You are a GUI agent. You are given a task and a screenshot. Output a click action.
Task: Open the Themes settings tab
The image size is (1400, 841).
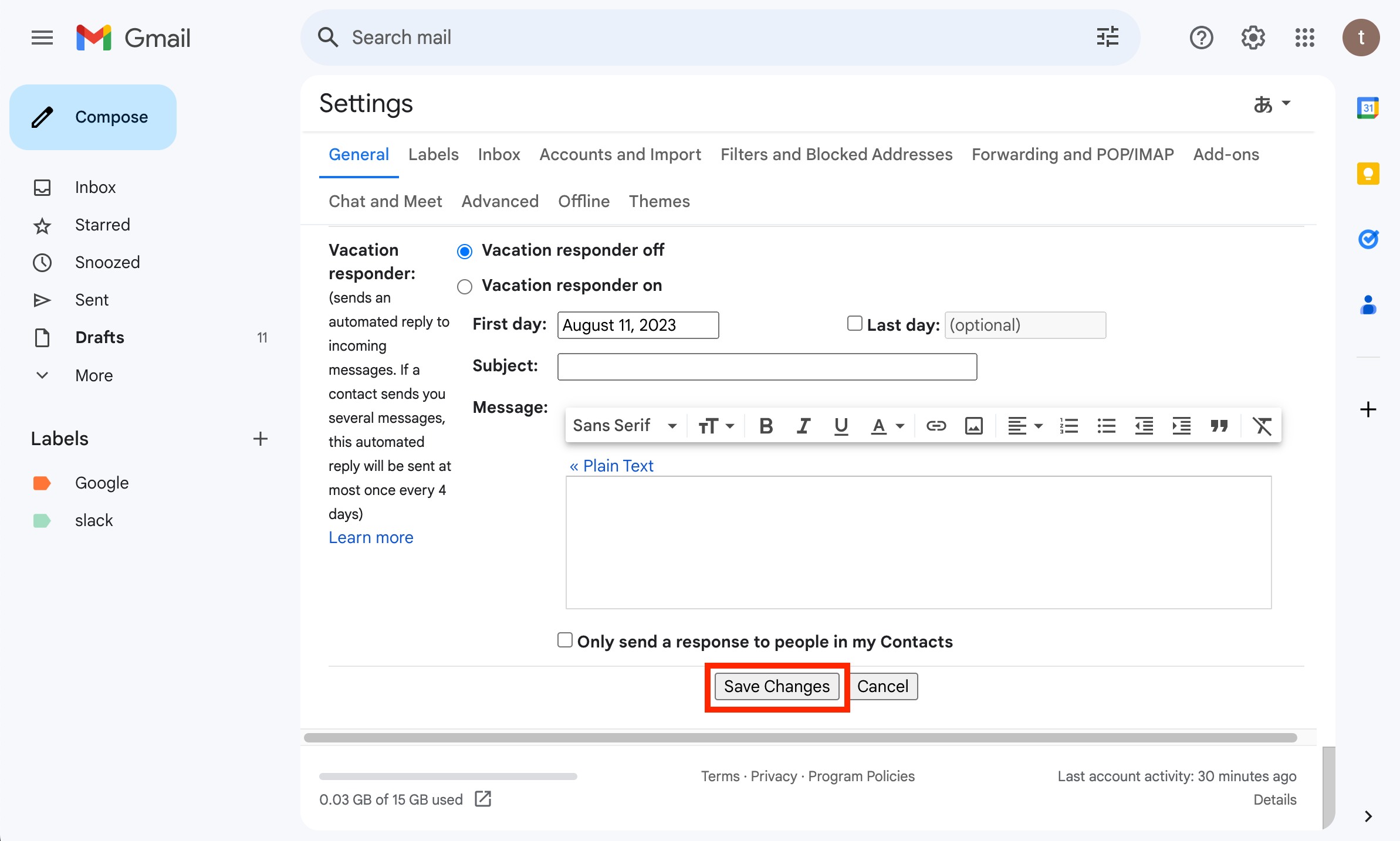click(x=660, y=202)
